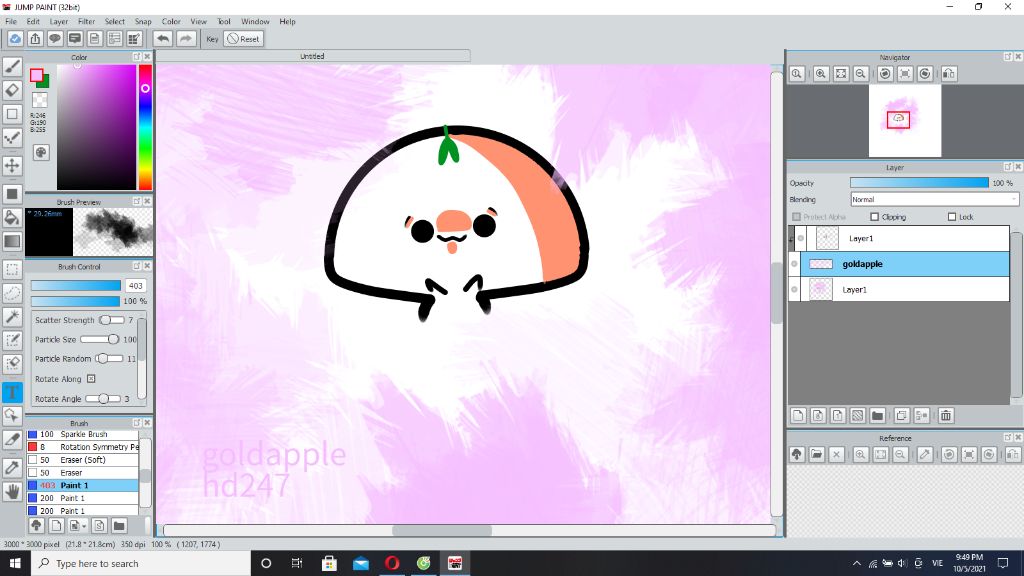Open the Filter menu
The height and width of the screenshot is (576, 1024).
[86, 22]
